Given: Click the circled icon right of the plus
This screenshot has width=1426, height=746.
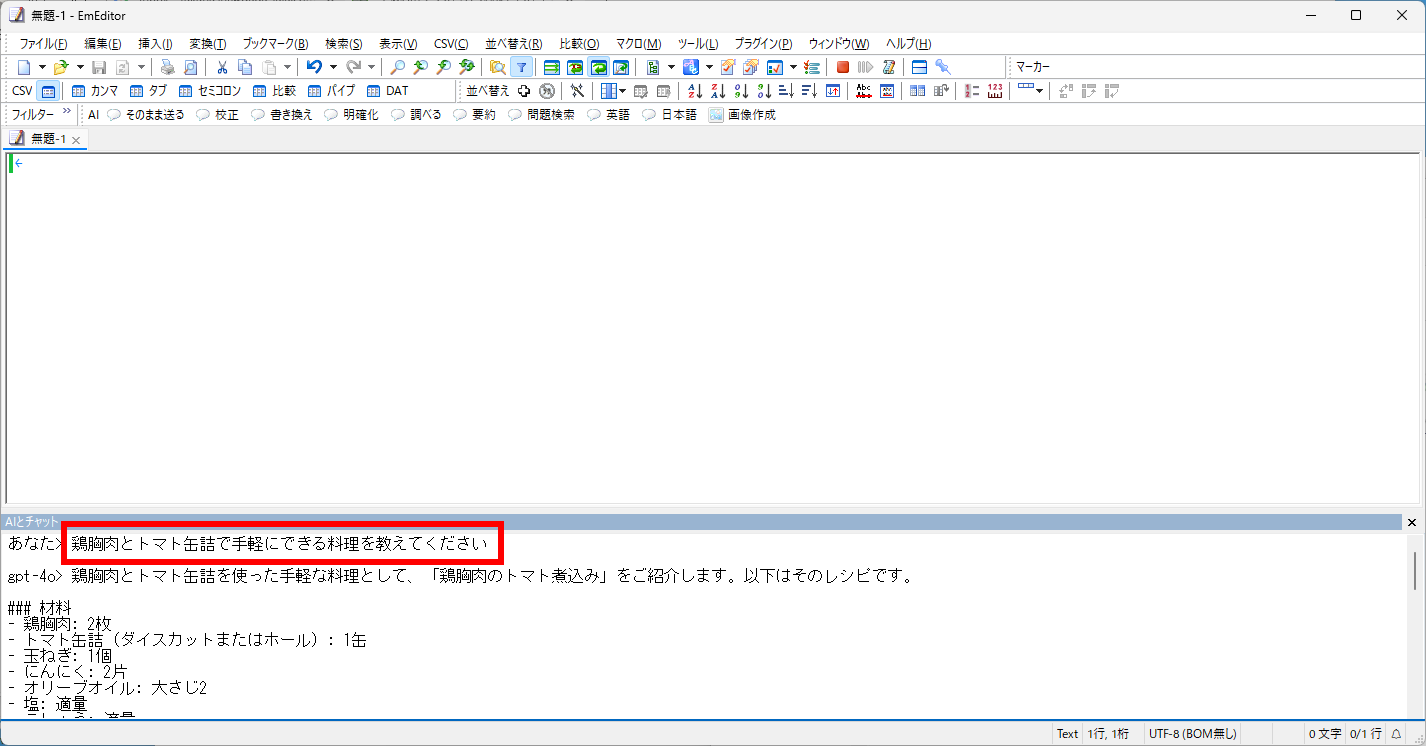Looking at the screenshot, I should point(546,91).
